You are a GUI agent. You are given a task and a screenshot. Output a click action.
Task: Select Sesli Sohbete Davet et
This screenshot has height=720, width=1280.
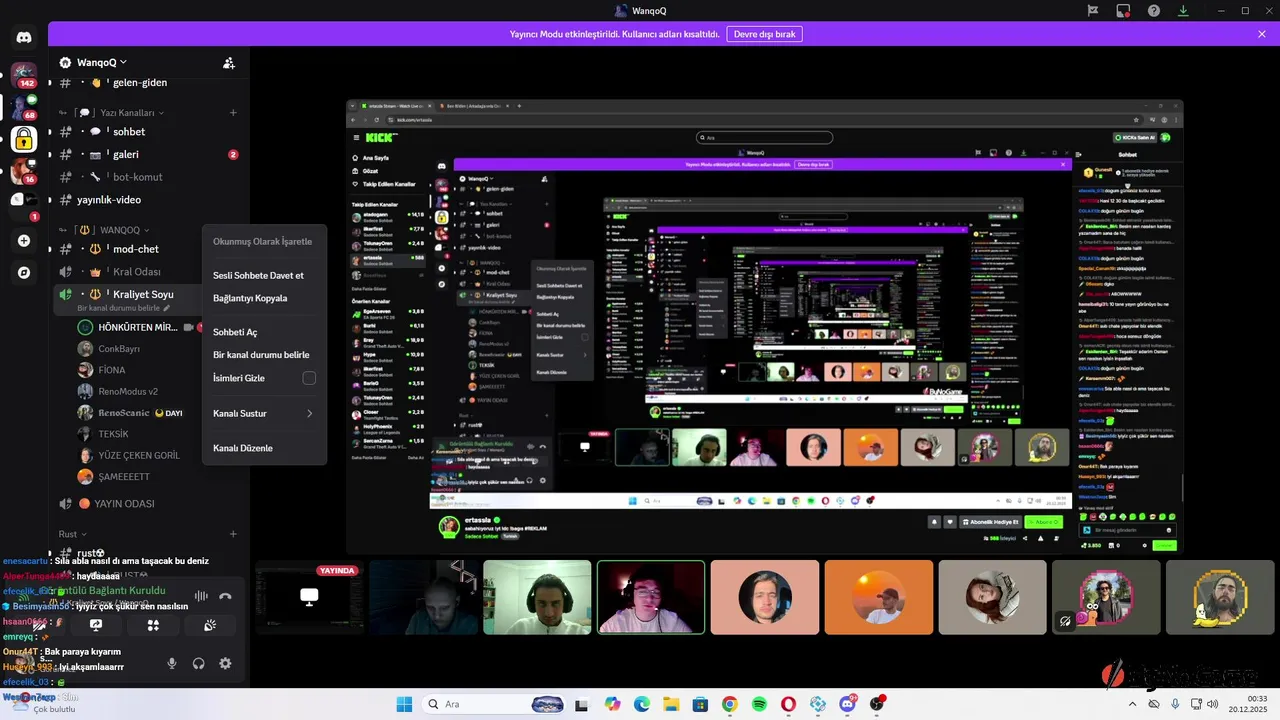pyautogui.click(x=264, y=275)
